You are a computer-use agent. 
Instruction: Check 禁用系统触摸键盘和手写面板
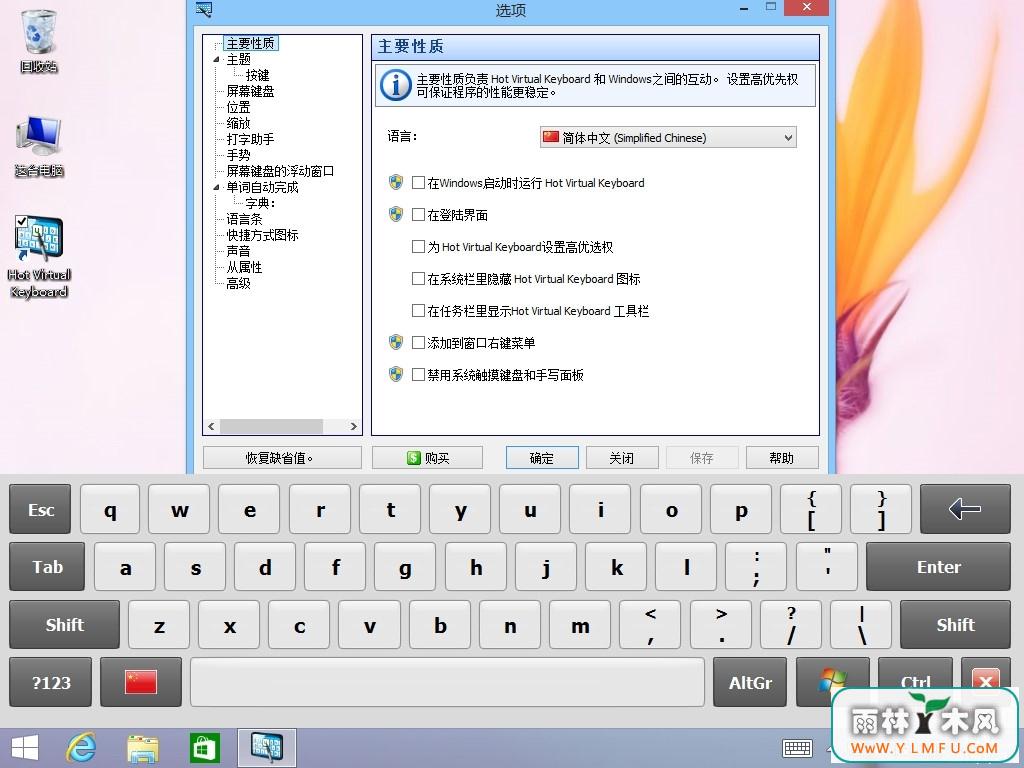point(418,375)
